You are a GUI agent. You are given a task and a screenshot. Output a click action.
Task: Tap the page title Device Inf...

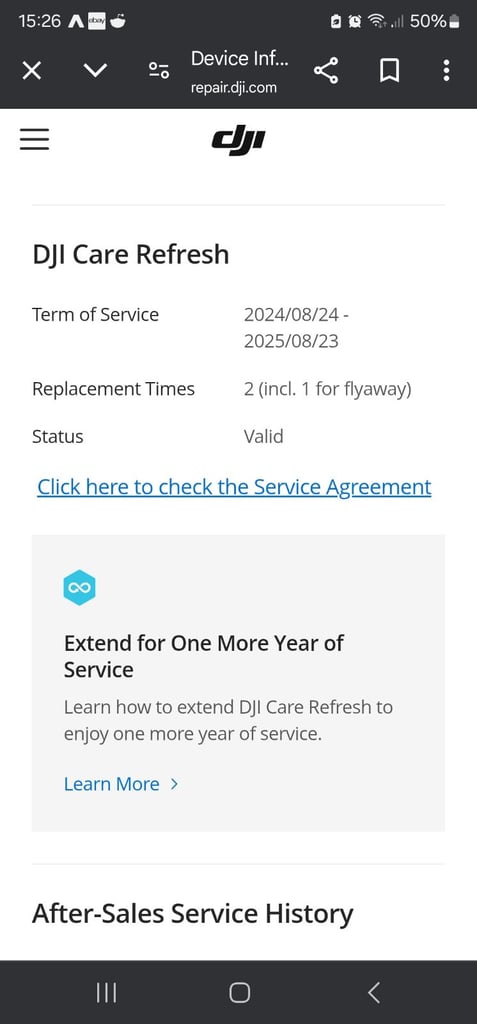pyautogui.click(x=240, y=58)
